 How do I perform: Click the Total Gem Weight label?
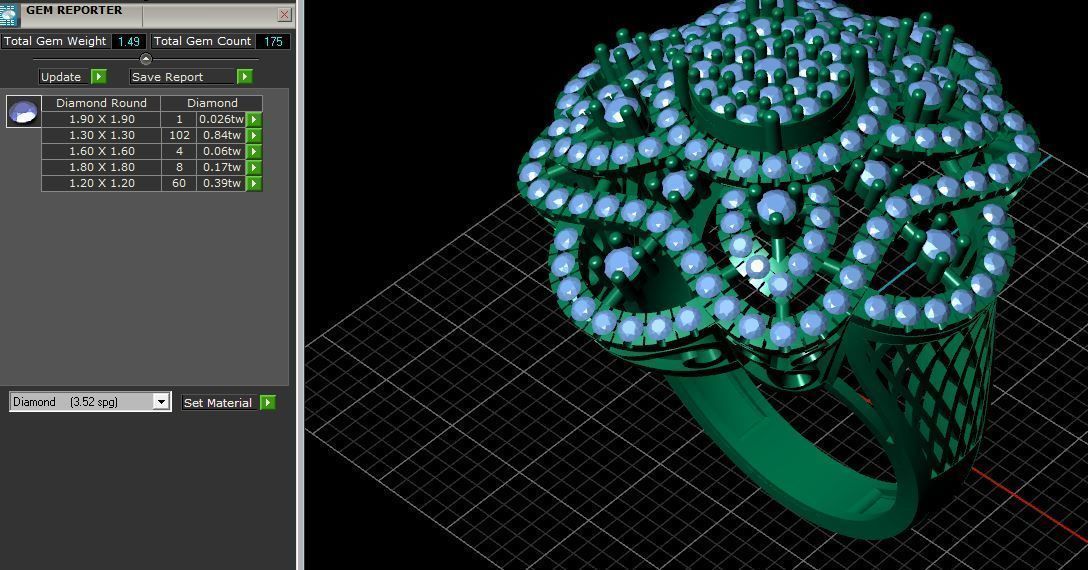[55, 42]
